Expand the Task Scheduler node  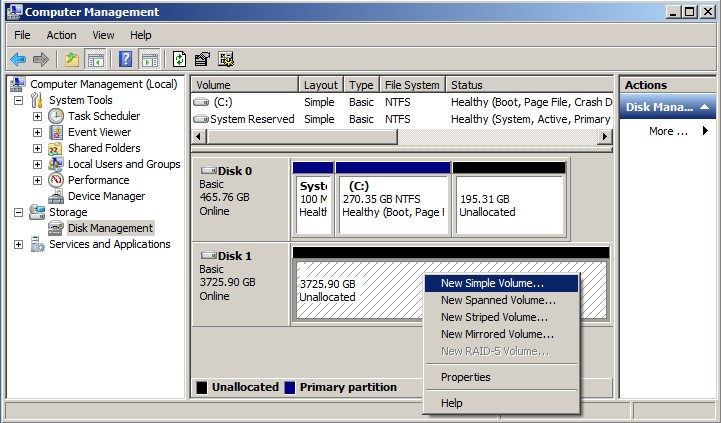point(37,116)
